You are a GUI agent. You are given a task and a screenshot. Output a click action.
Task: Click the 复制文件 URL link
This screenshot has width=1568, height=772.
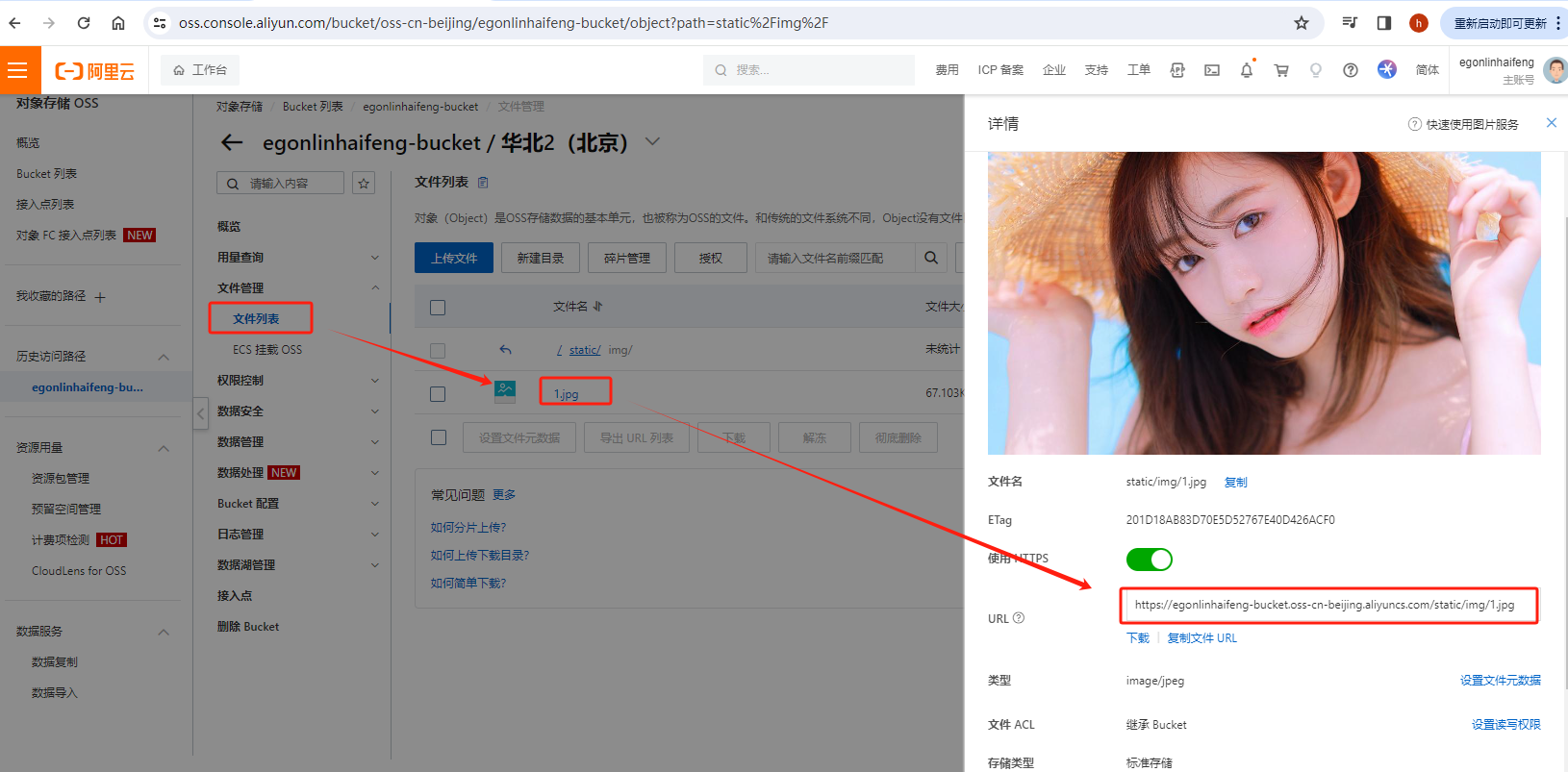[x=1201, y=638]
